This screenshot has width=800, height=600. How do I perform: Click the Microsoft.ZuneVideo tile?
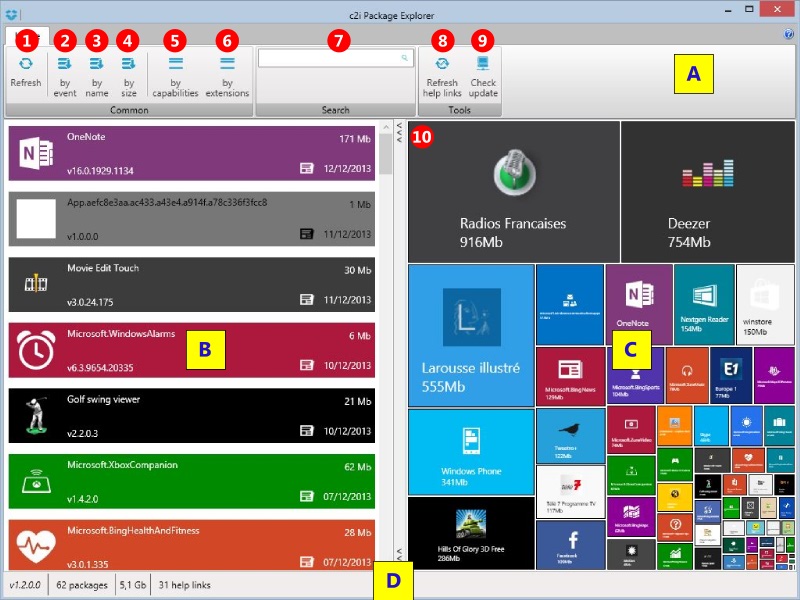(x=631, y=430)
